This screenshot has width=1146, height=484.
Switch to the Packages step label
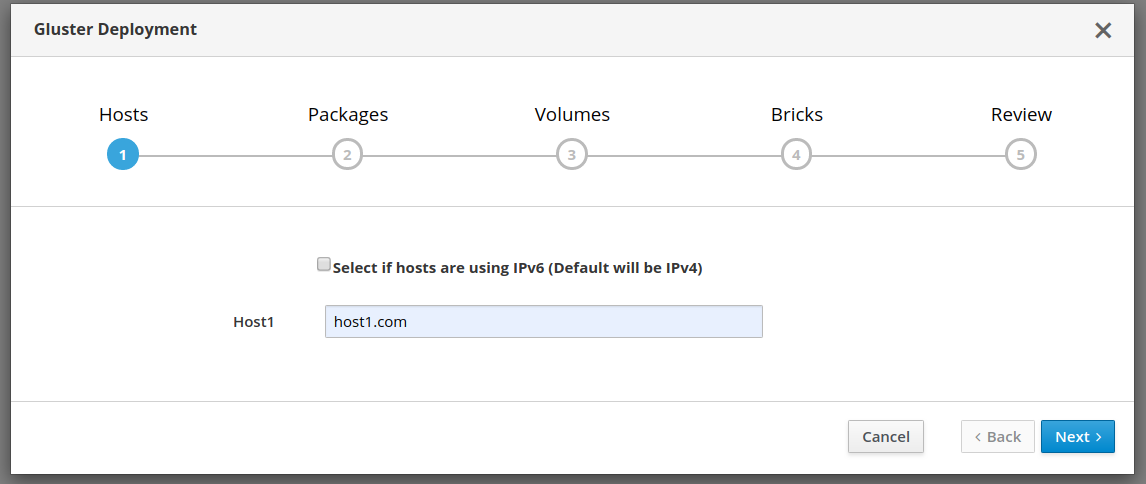(x=347, y=115)
